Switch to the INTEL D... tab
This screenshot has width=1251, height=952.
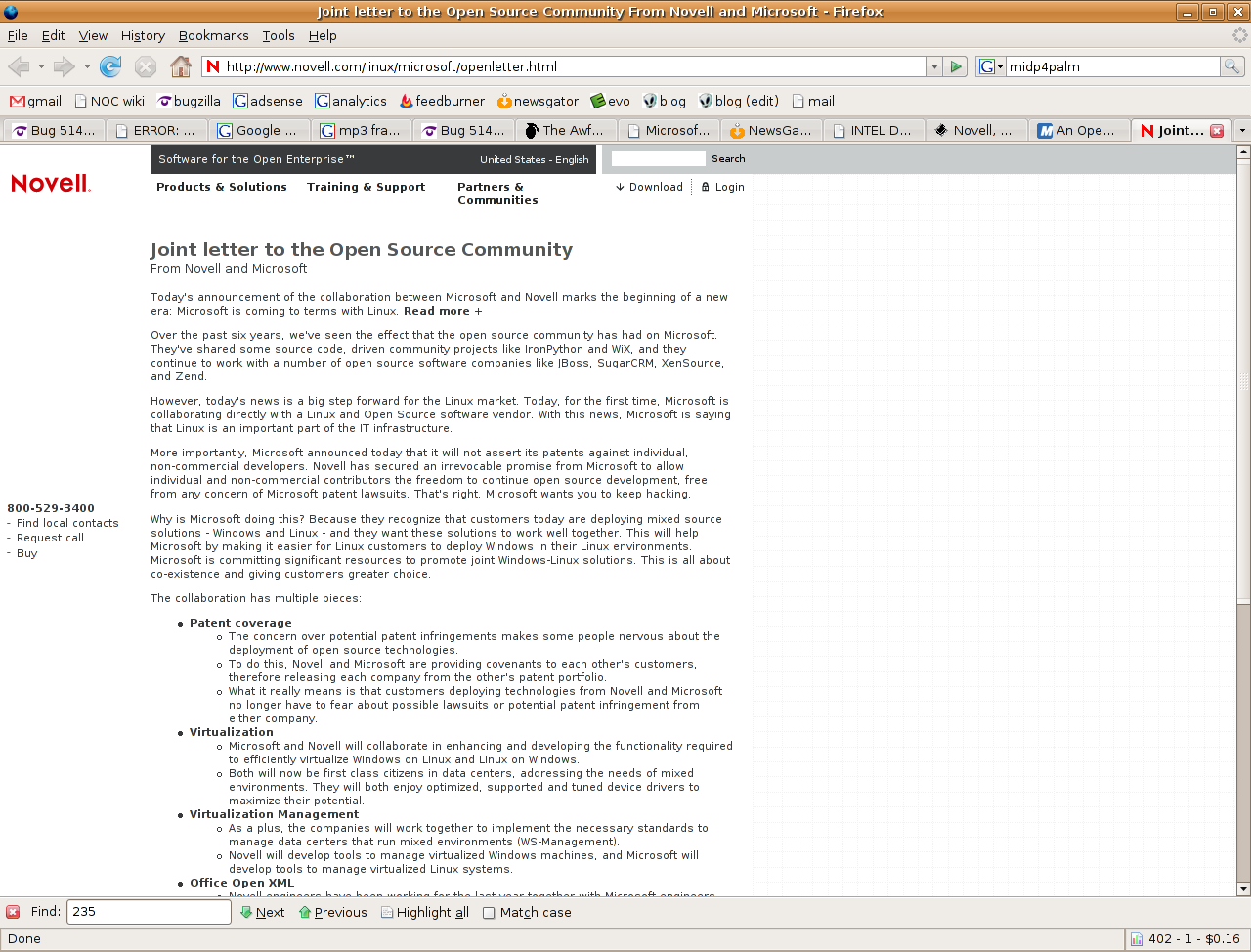(876, 130)
